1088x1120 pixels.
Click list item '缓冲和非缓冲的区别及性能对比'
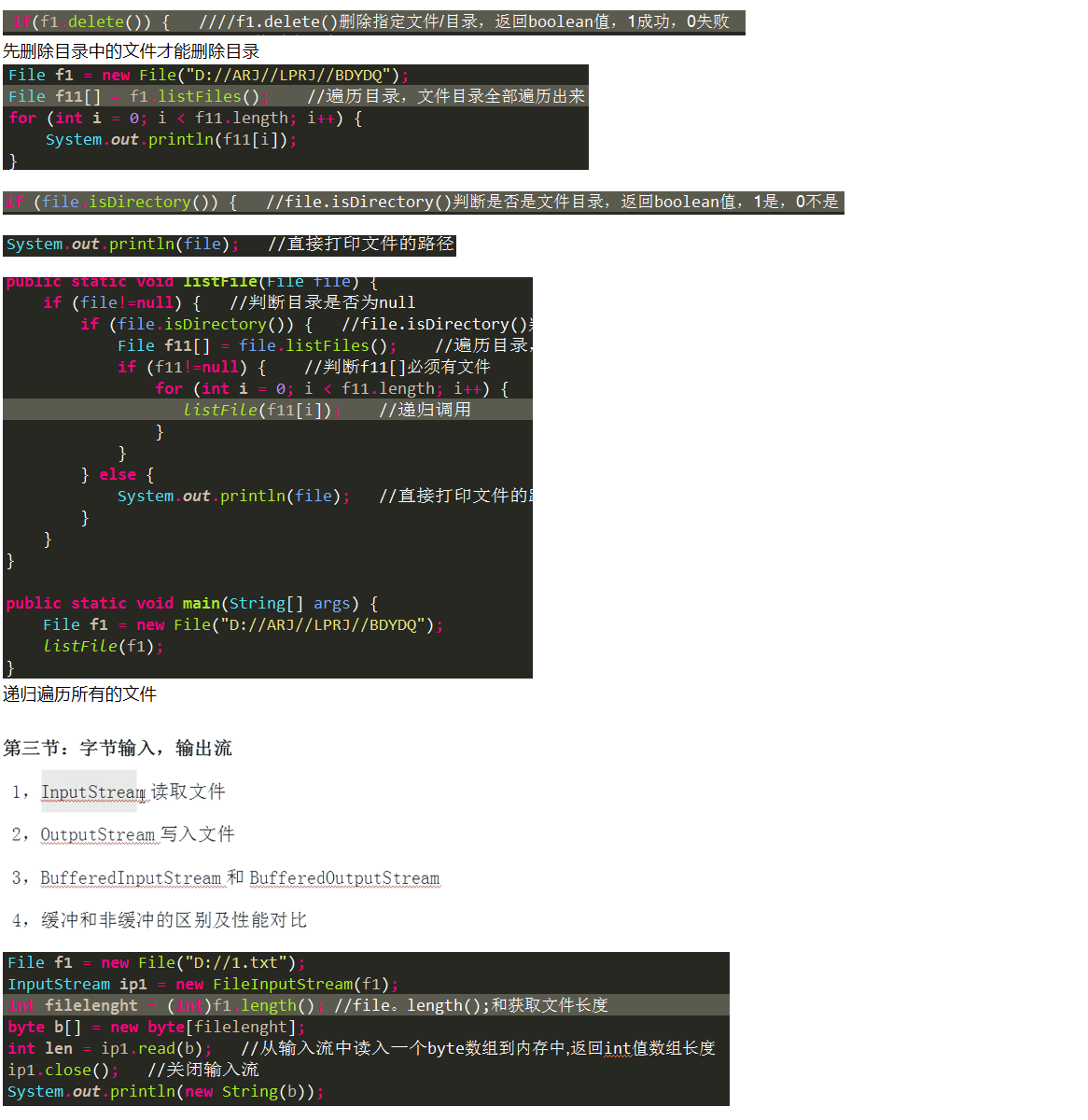pos(174,920)
